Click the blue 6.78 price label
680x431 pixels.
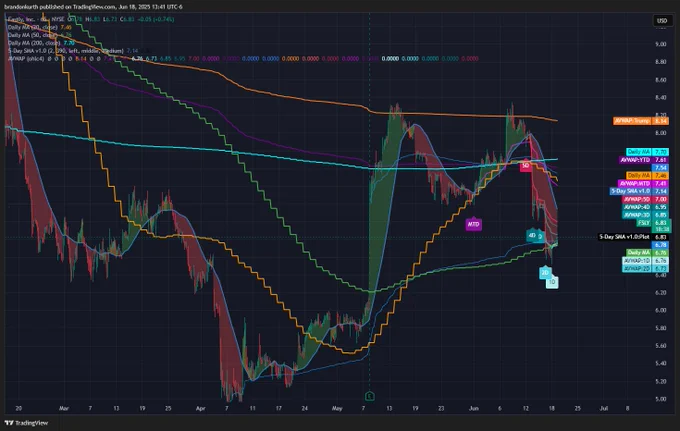click(x=660, y=245)
